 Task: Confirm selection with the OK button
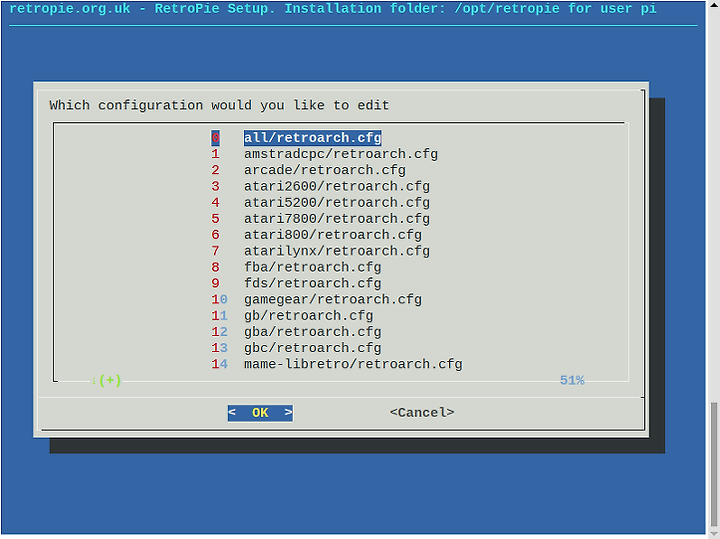[260, 413]
